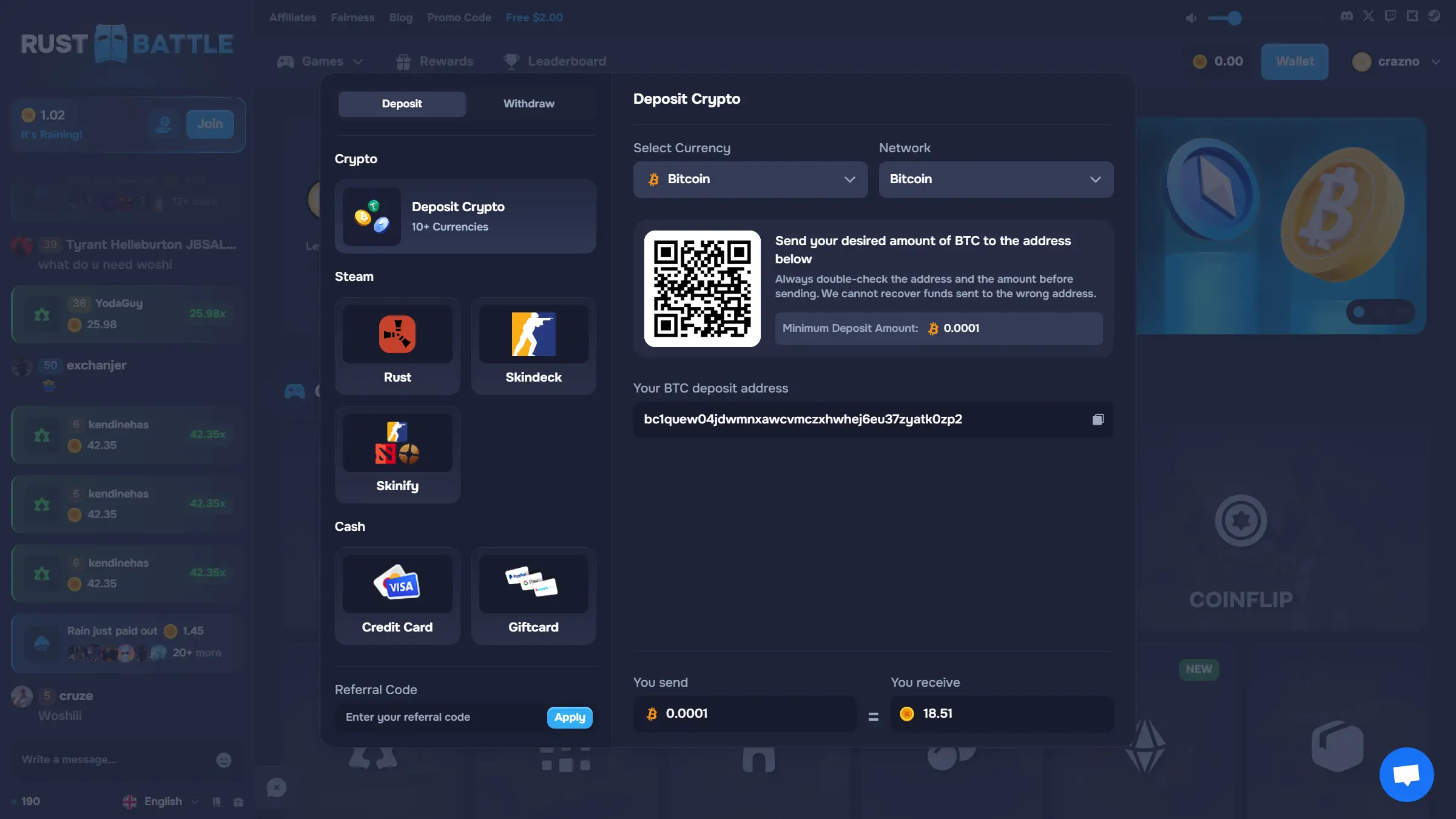Image resolution: width=1456 pixels, height=819 pixels.
Task: Click the rain tip icon beside Join
Action: 163,124
